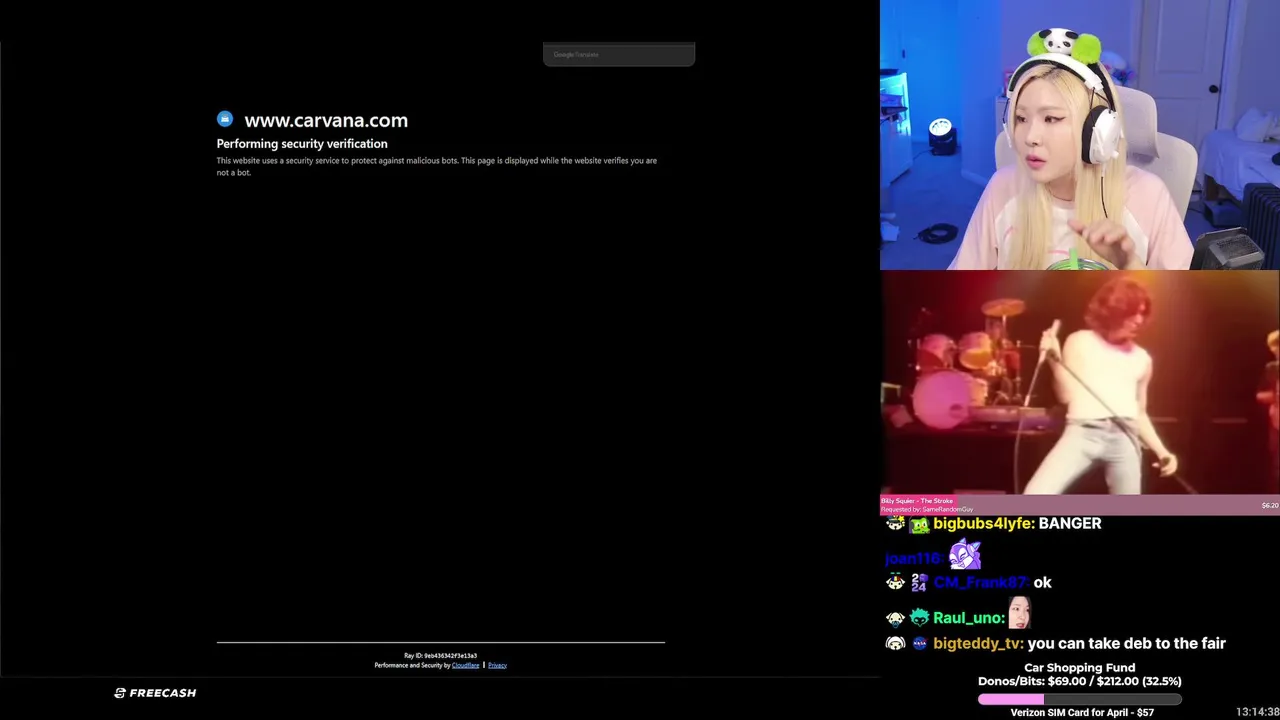This screenshot has height=720, width=1280.
Task: Click the dog badge left of bigteddy_tv
Action: pos(895,644)
